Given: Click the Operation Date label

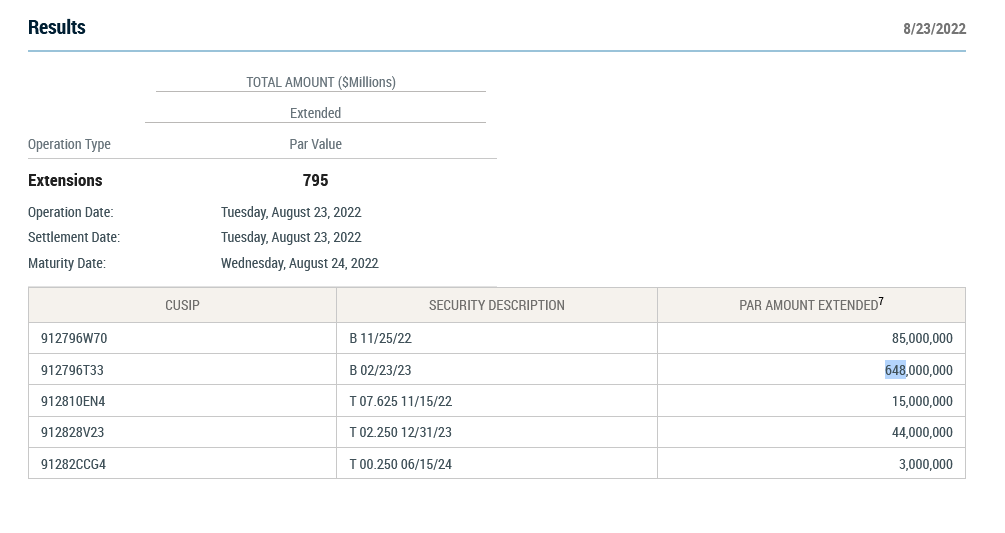Looking at the screenshot, I should [71, 212].
